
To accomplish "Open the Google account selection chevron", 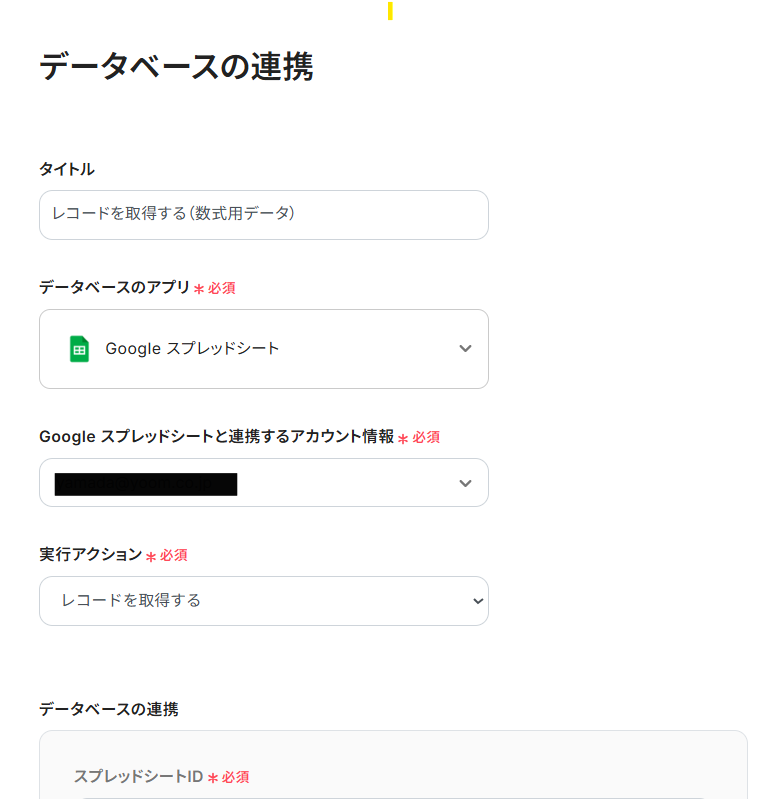I will [465, 483].
